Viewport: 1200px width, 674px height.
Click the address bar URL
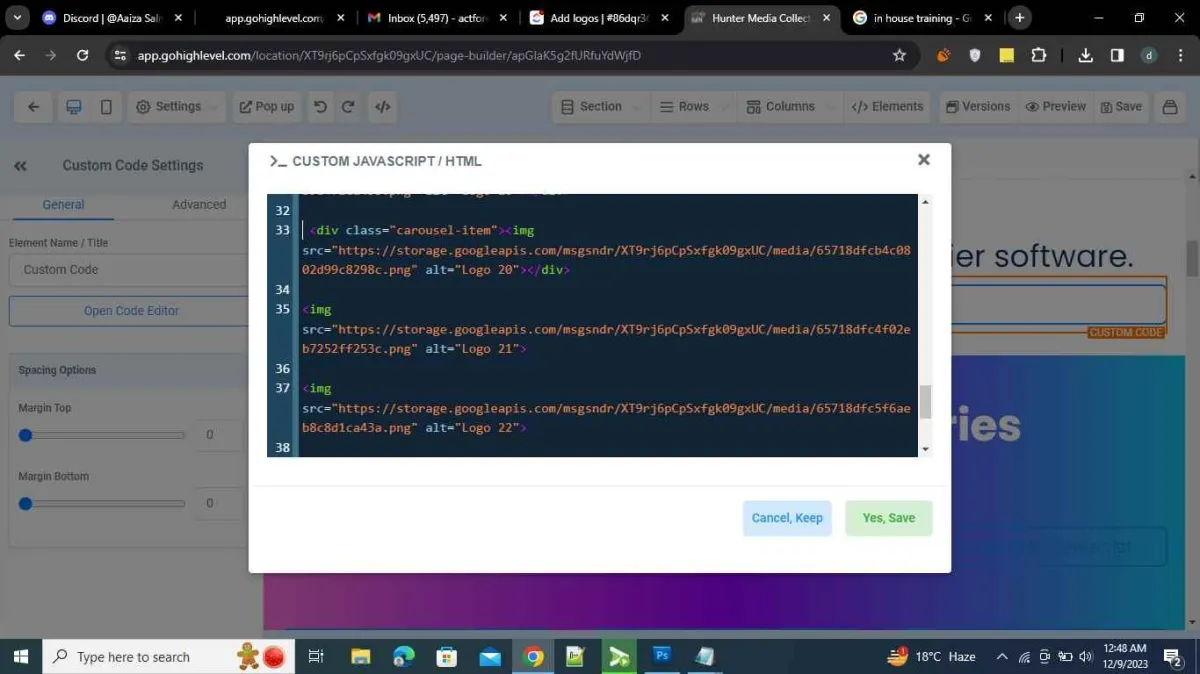(x=389, y=56)
